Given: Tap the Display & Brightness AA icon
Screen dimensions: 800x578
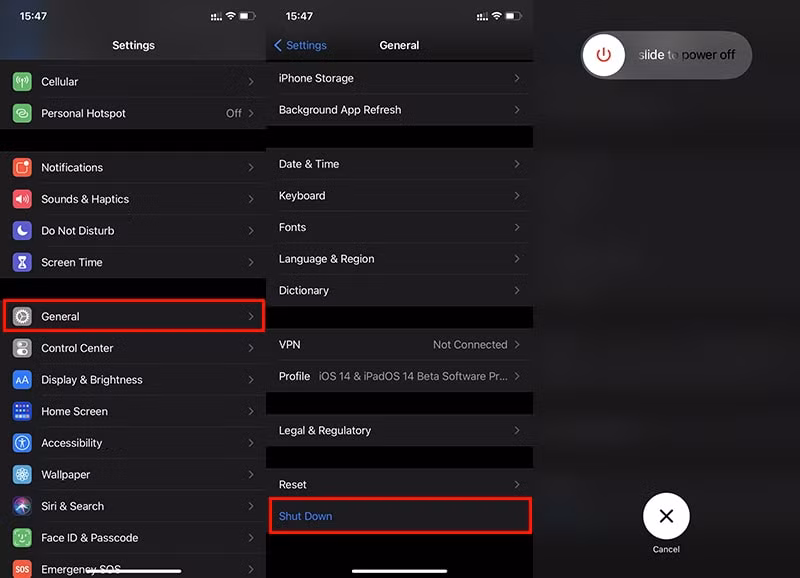Looking at the screenshot, I should (22, 380).
